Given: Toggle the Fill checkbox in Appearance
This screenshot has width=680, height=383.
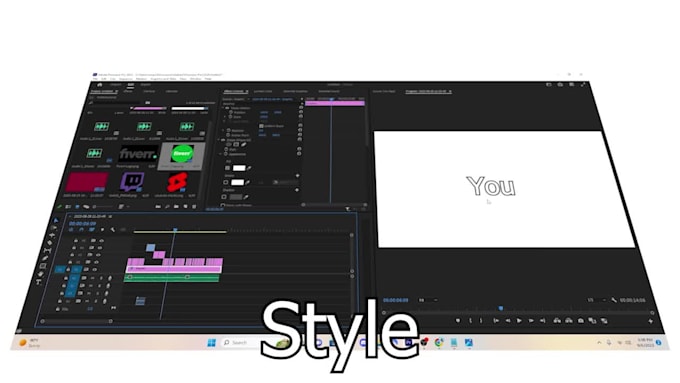Looking at the screenshot, I should pyautogui.click(x=227, y=168).
